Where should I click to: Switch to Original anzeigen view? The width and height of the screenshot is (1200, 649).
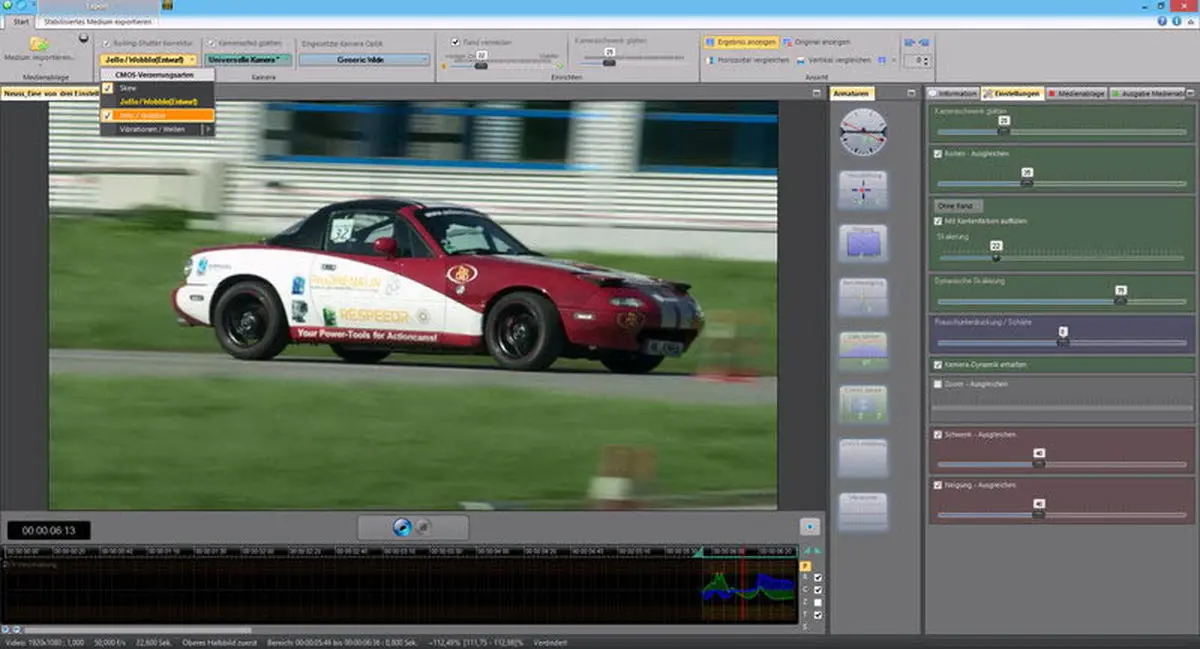[x=816, y=42]
